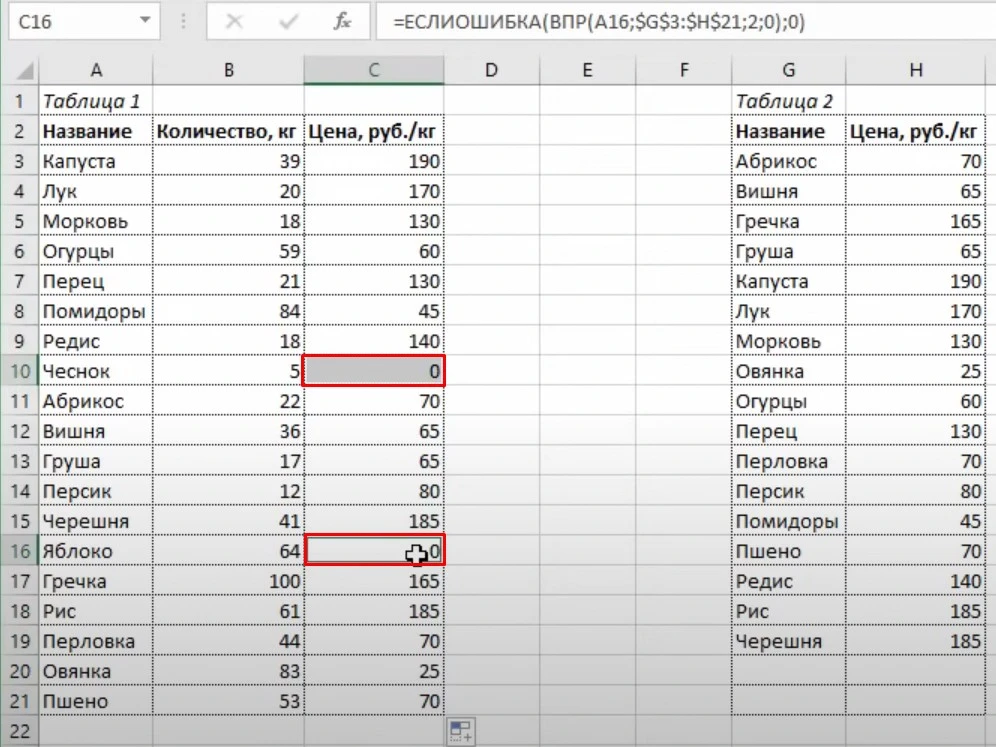Open the Auto Fill Options icon below column C
The width and height of the screenshot is (996, 747).
460,731
